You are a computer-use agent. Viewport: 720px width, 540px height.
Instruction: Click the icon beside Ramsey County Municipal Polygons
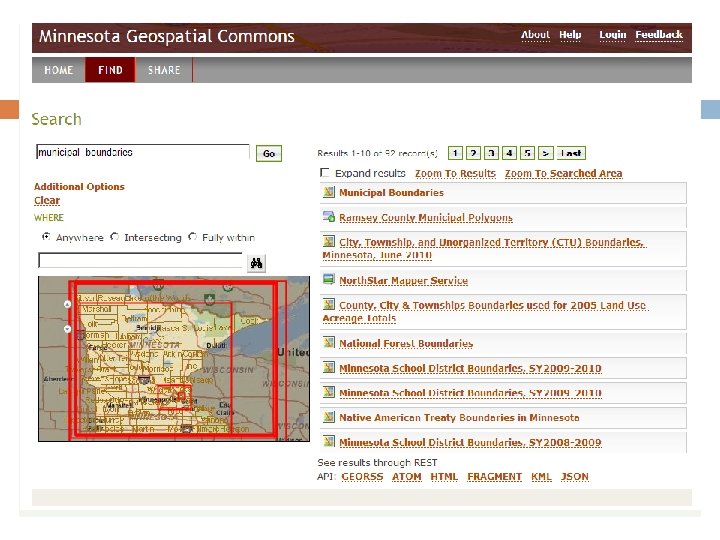329,217
